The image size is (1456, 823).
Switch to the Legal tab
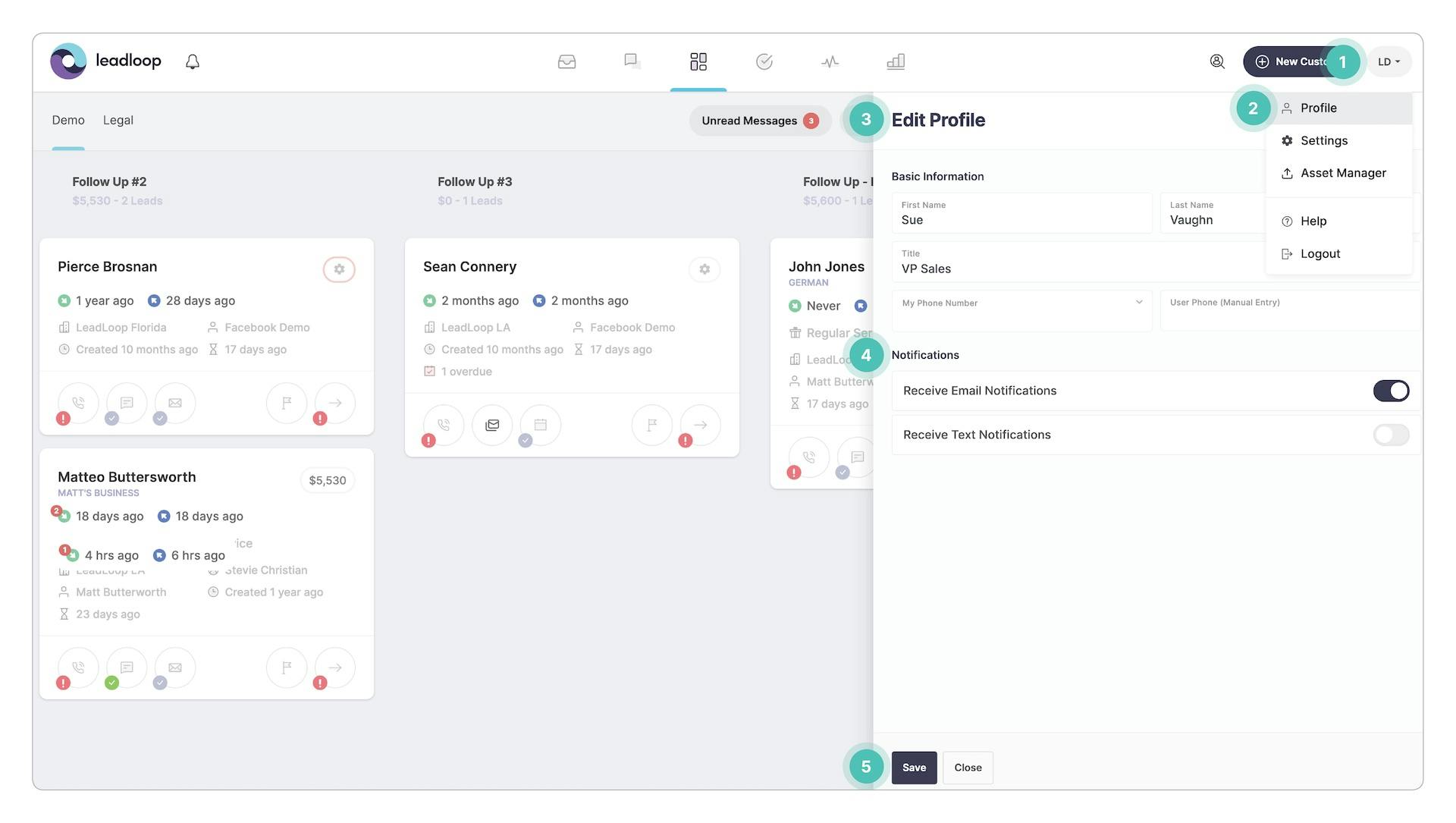[x=118, y=120]
